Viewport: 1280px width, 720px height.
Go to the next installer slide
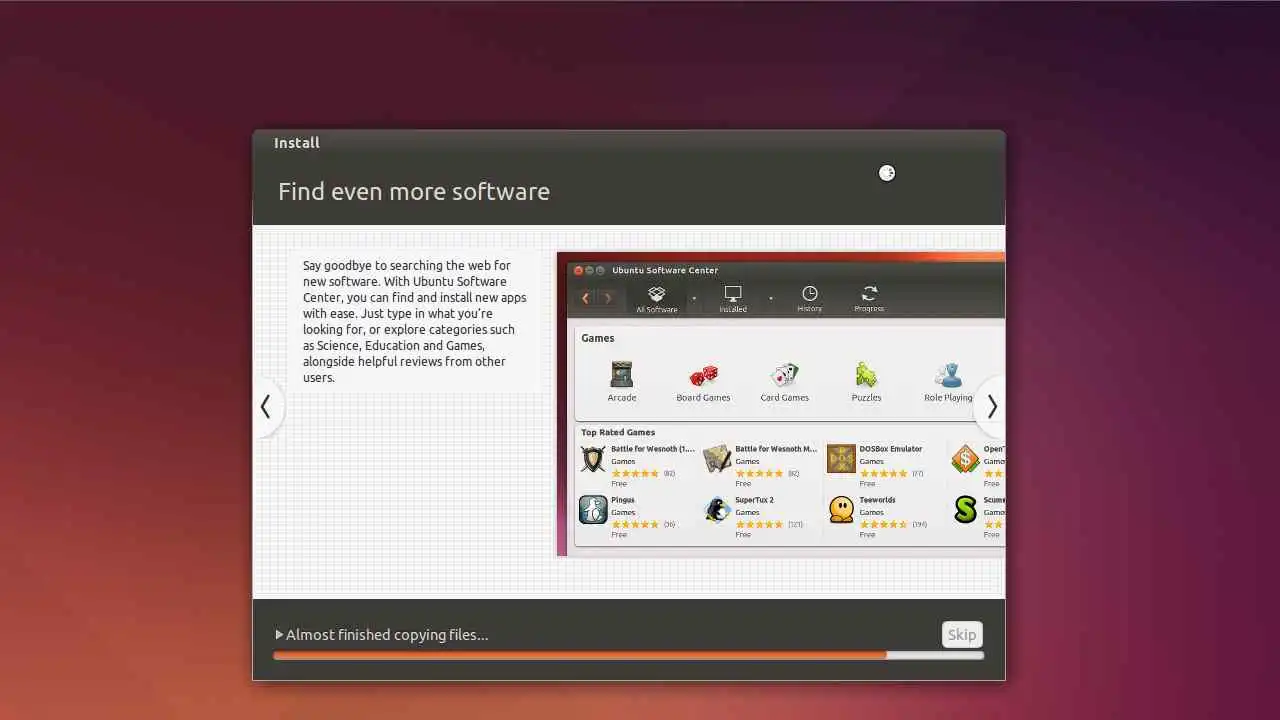click(x=991, y=406)
